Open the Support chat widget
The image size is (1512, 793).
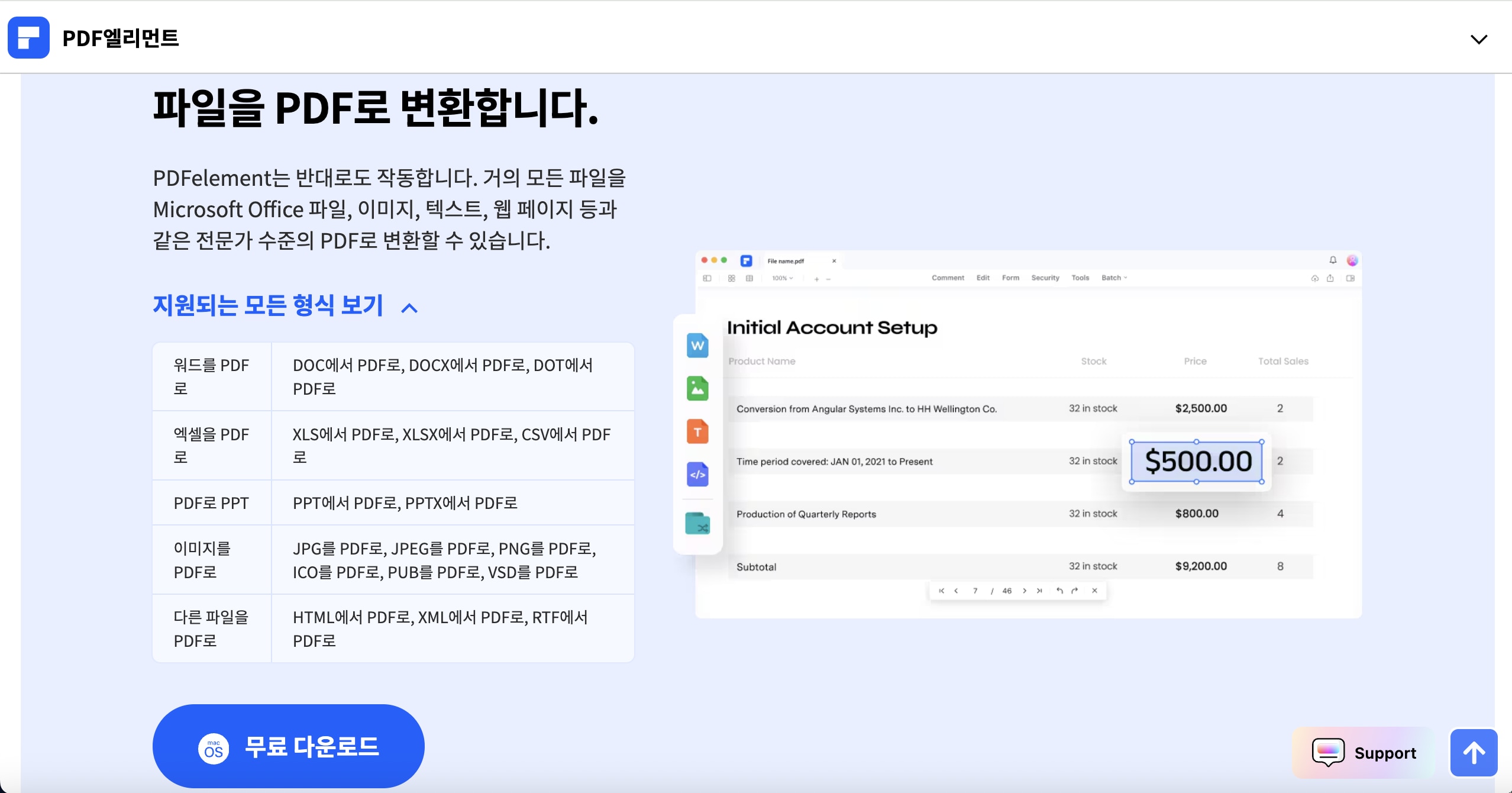[x=1364, y=753]
